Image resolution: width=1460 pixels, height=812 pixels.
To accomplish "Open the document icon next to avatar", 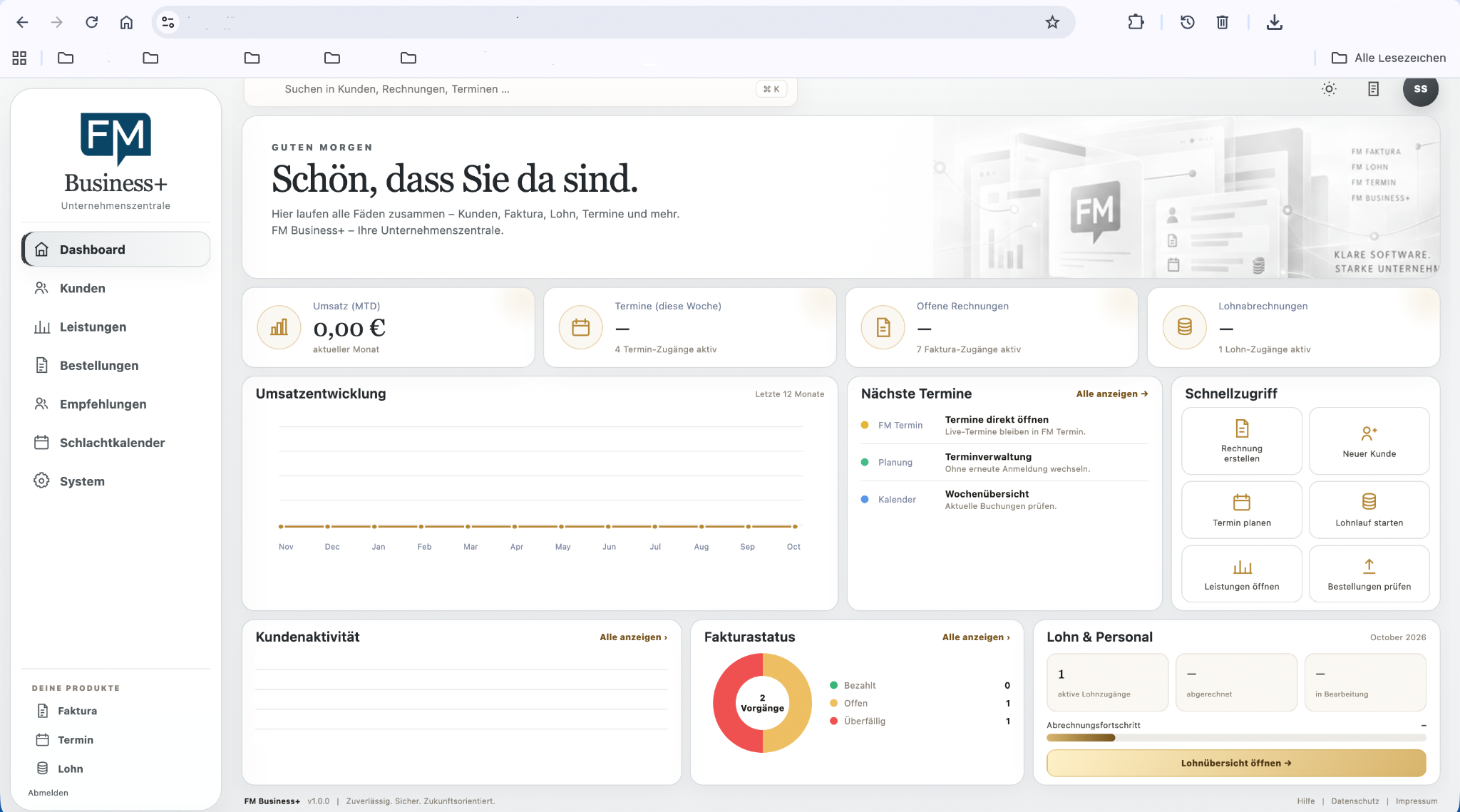I will 1373,89.
